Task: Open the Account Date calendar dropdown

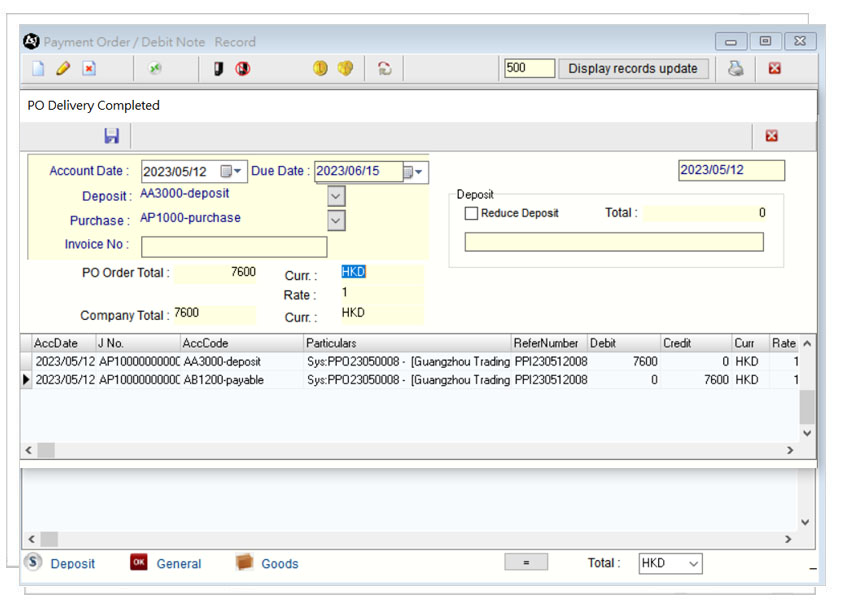Action: pyautogui.click(x=231, y=171)
